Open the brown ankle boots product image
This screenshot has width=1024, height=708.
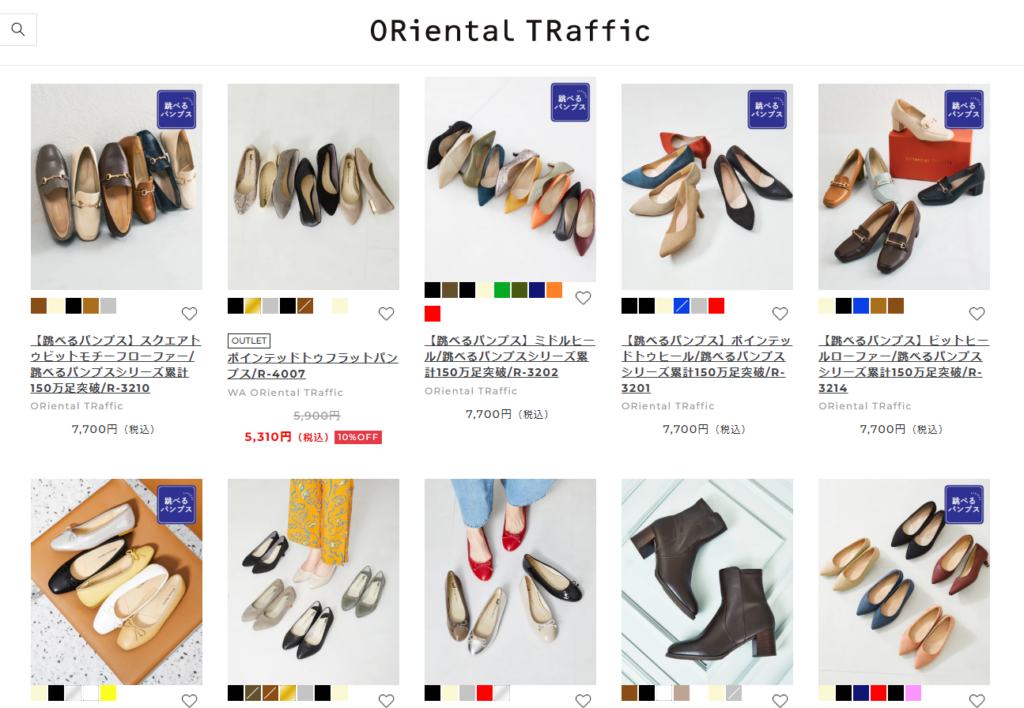tap(707, 581)
